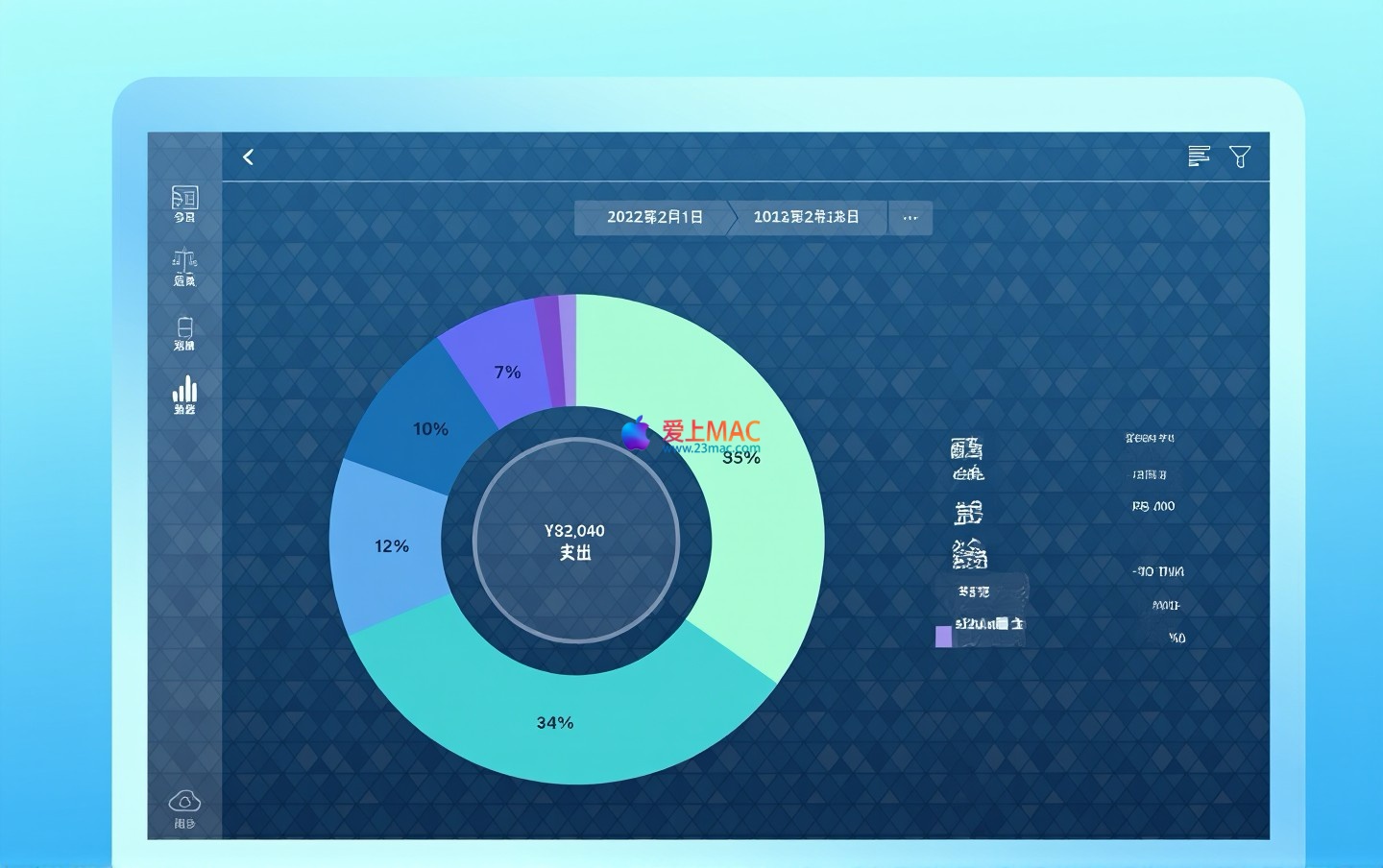Viewport: 1383px width, 868px height.
Task: Open the three-dot more options button
Action: pyautogui.click(x=910, y=218)
